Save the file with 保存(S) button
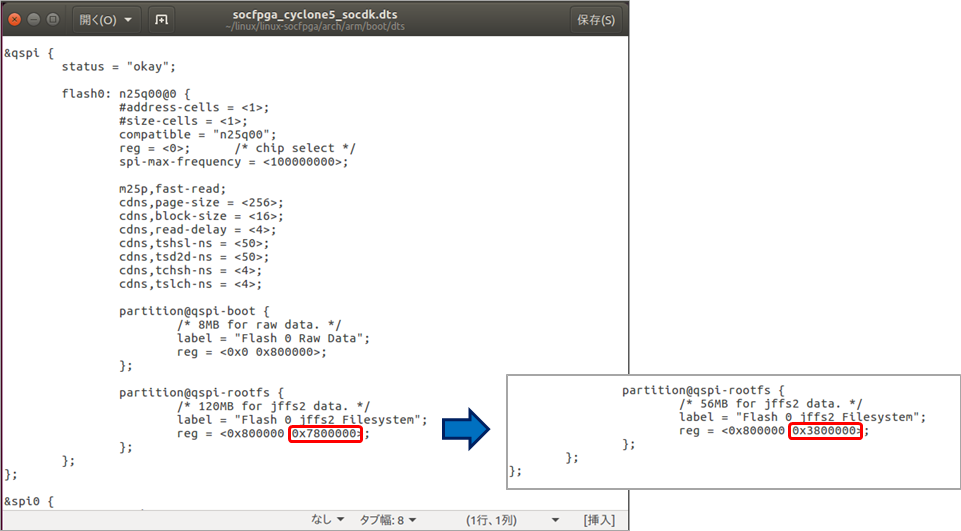Viewport: 961px width, 531px height. (x=596, y=19)
